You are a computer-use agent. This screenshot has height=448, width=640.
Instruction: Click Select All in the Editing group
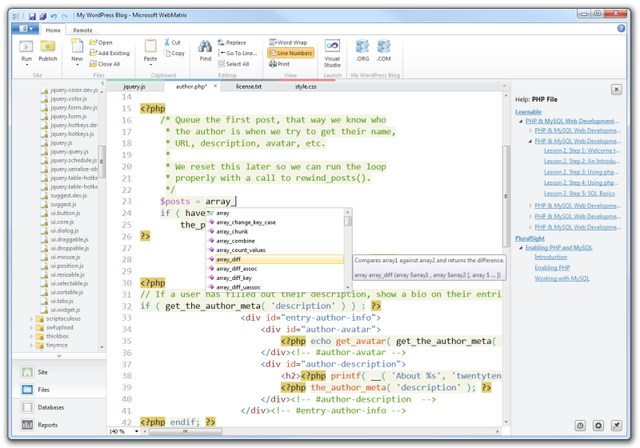[233, 64]
